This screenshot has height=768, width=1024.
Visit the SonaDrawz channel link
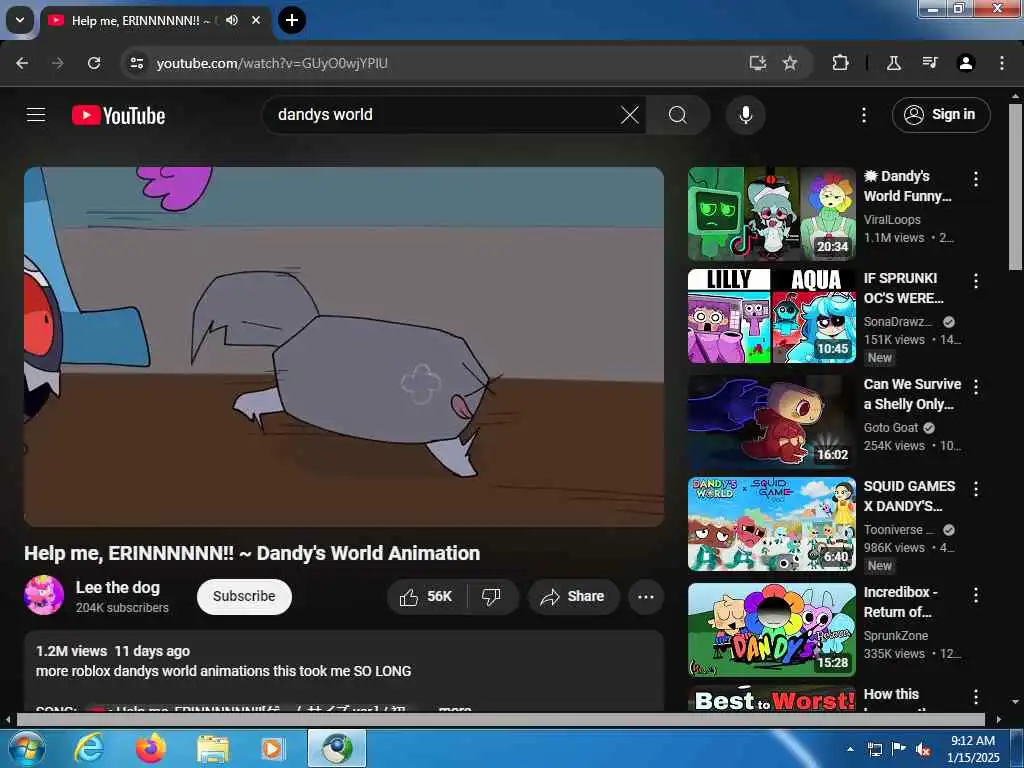click(x=898, y=321)
